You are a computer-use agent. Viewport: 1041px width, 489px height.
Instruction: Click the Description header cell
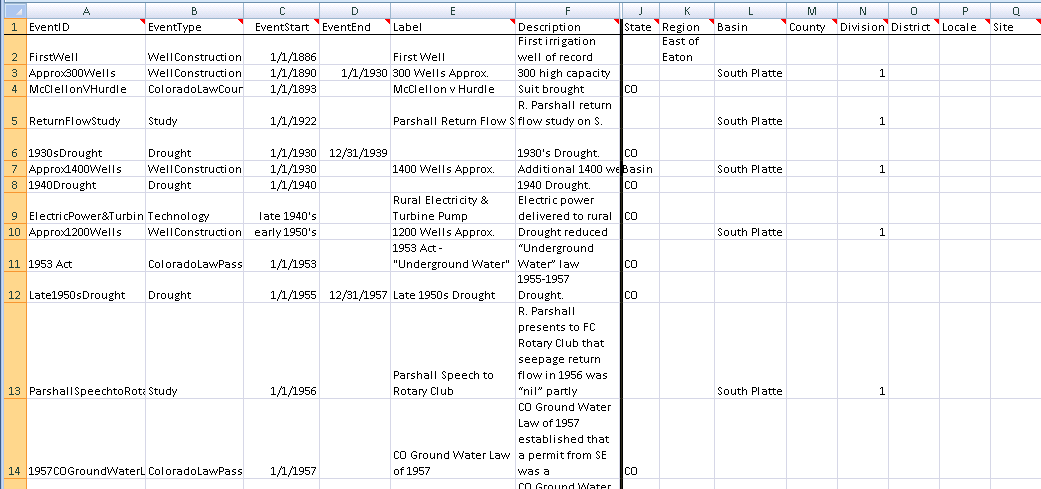tap(568, 27)
